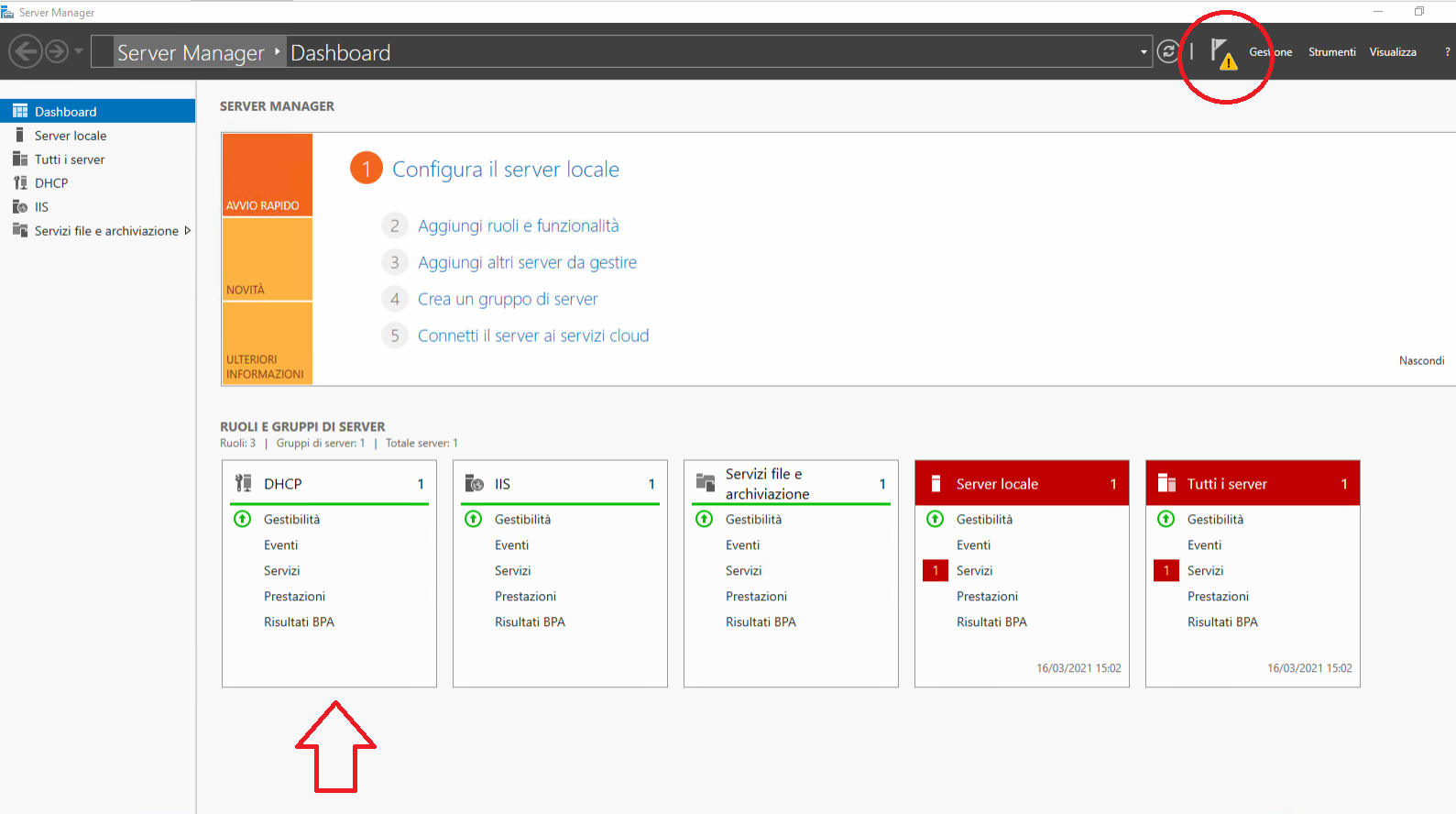The width and height of the screenshot is (1456, 814).
Task: Click red alert badge beside Servizi in Server locale
Action: [x=936, y=570]
